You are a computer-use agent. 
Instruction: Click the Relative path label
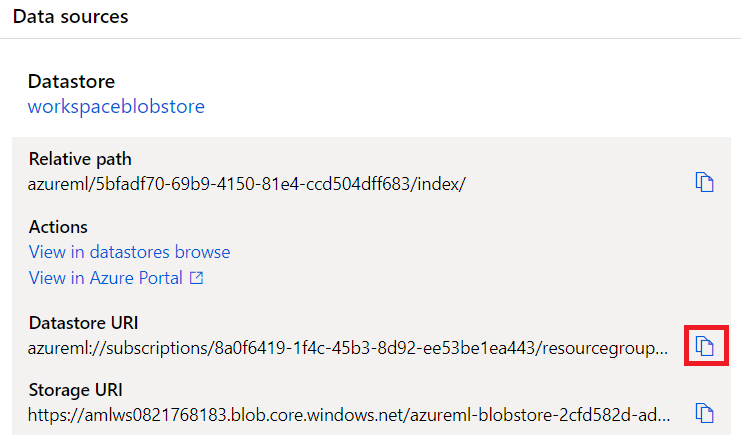80,159
